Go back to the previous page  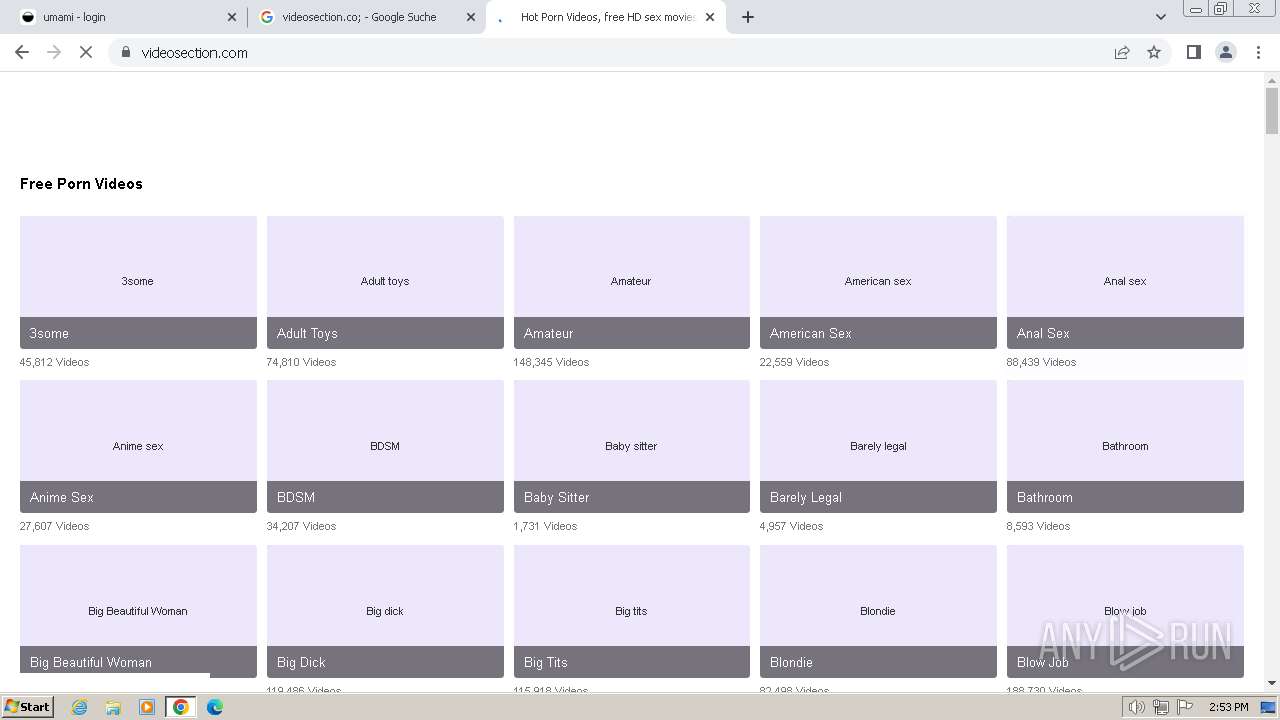click(22, 52)
